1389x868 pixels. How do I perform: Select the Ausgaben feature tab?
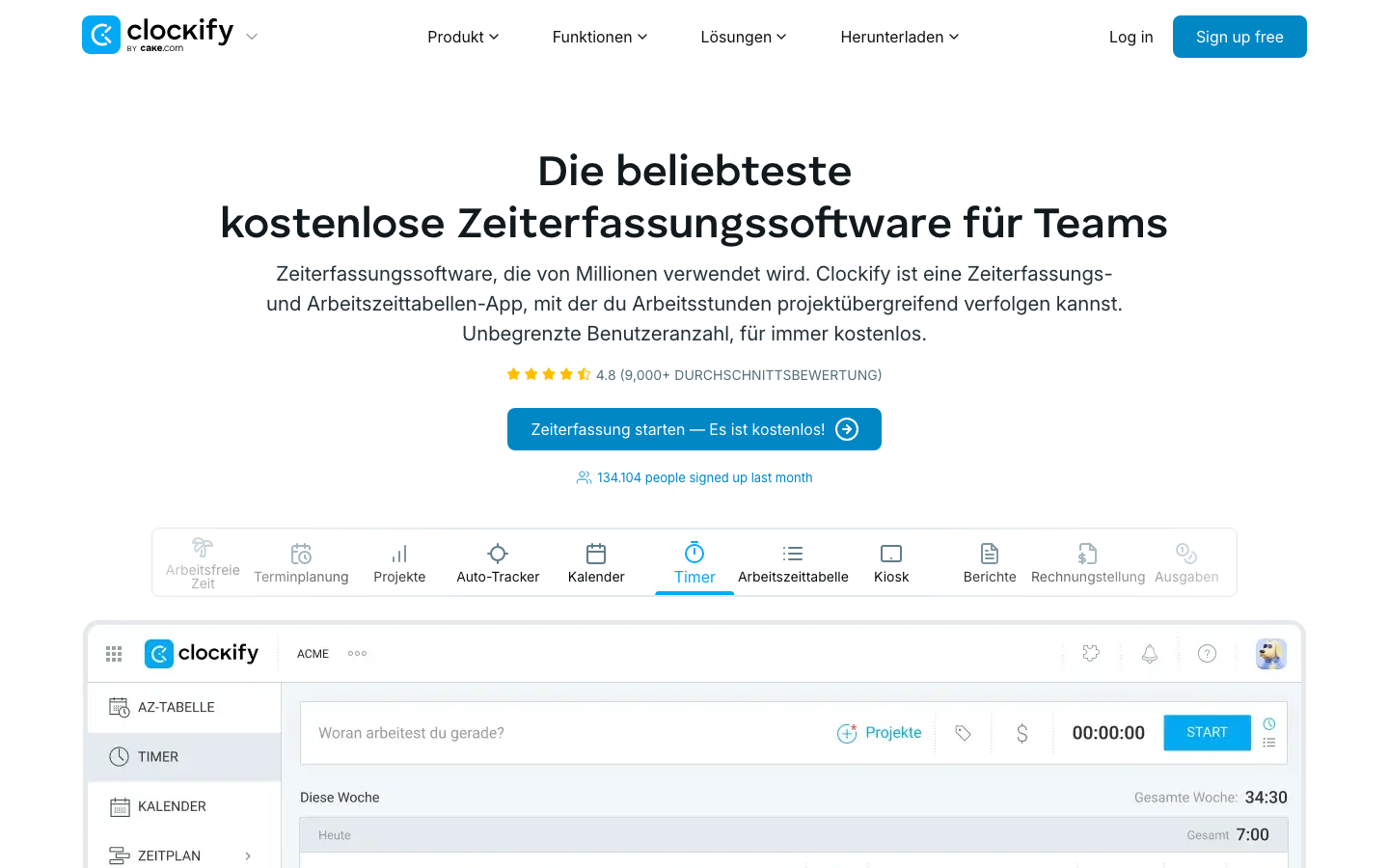tap(1186, 563)
